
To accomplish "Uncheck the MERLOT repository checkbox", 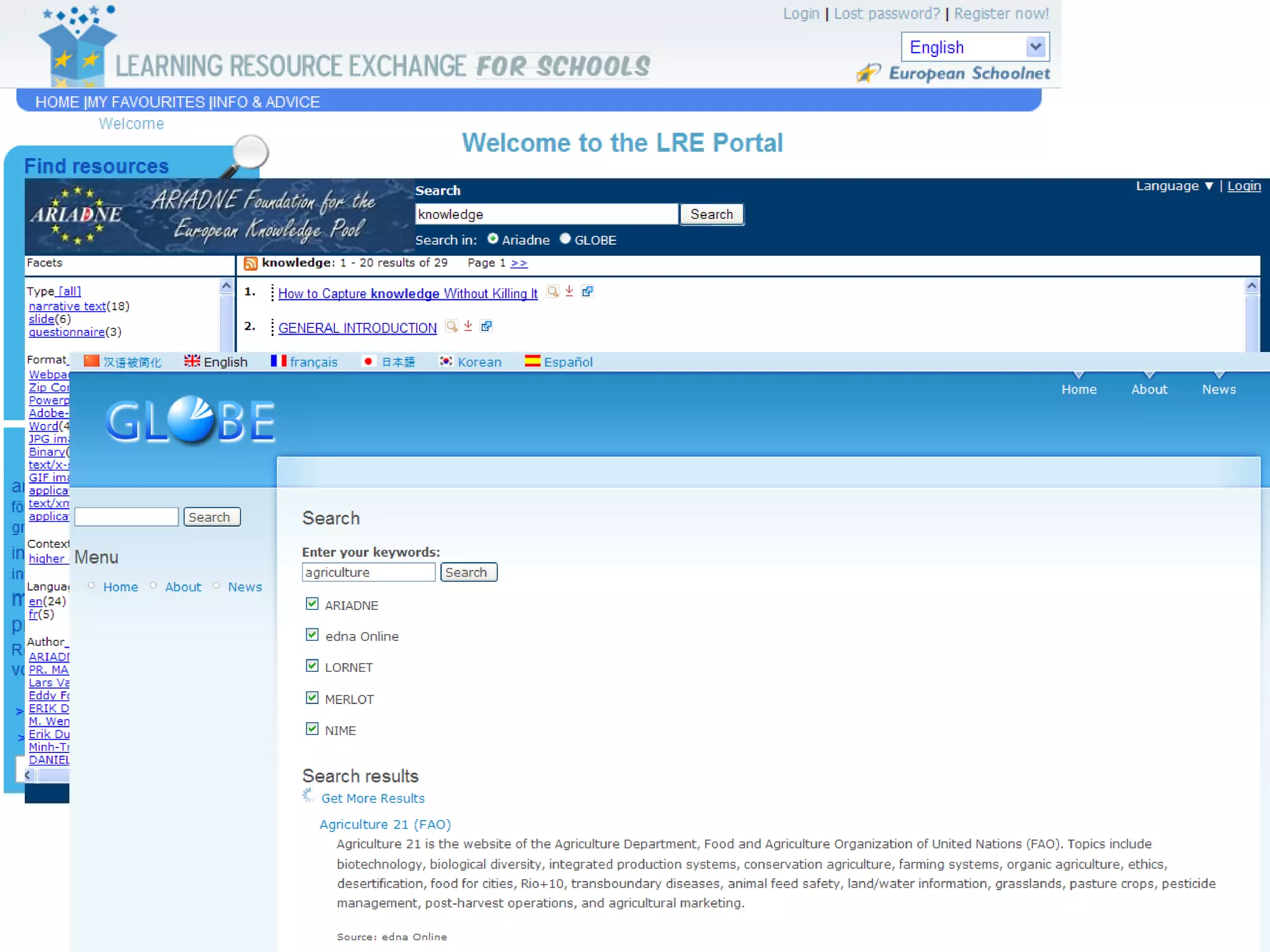I will pos(312,698).
